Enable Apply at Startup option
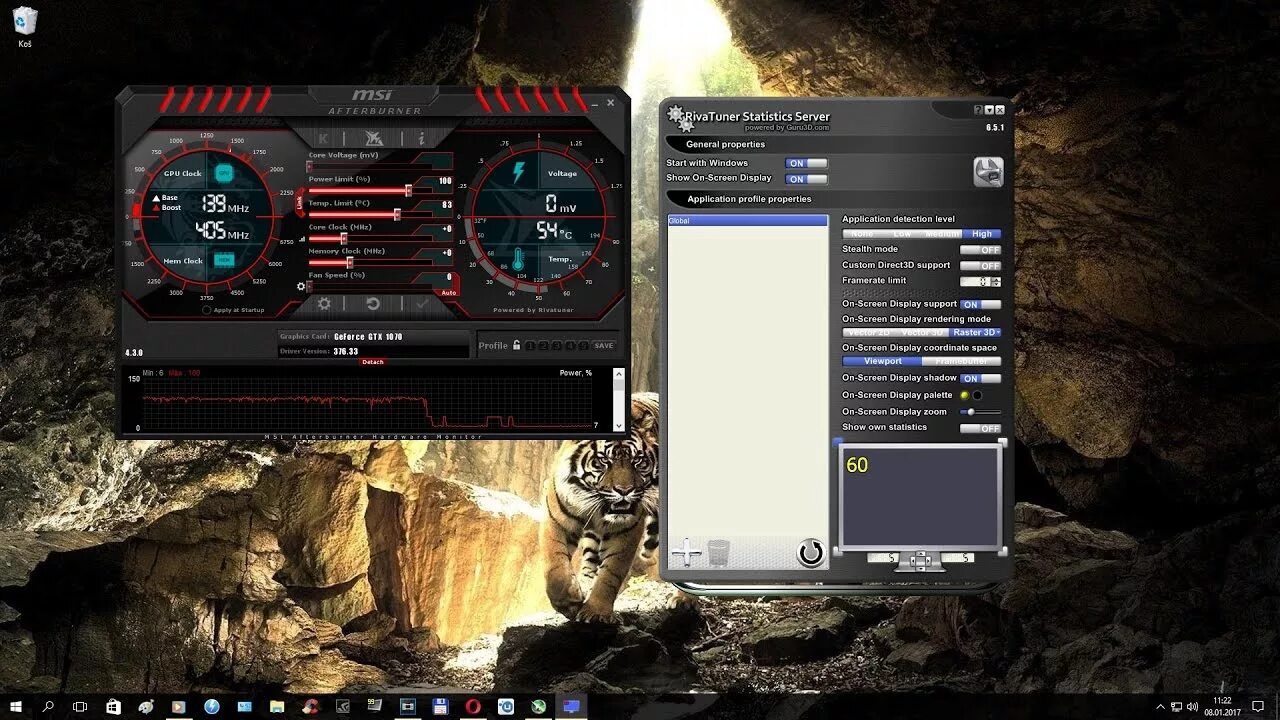 pyautogui.click(x=207, y=310)
